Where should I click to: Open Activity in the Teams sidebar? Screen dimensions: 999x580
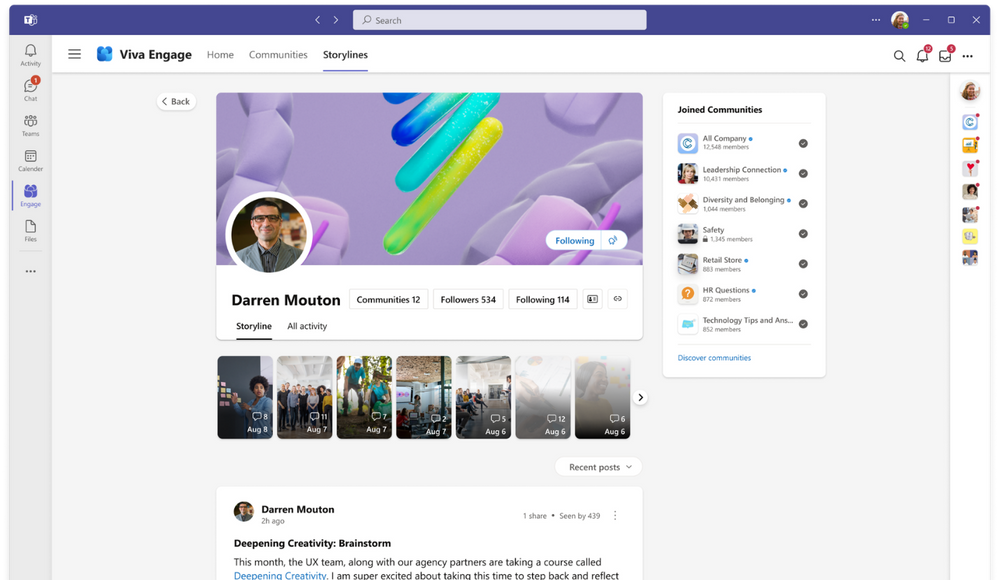coord(30,55)
